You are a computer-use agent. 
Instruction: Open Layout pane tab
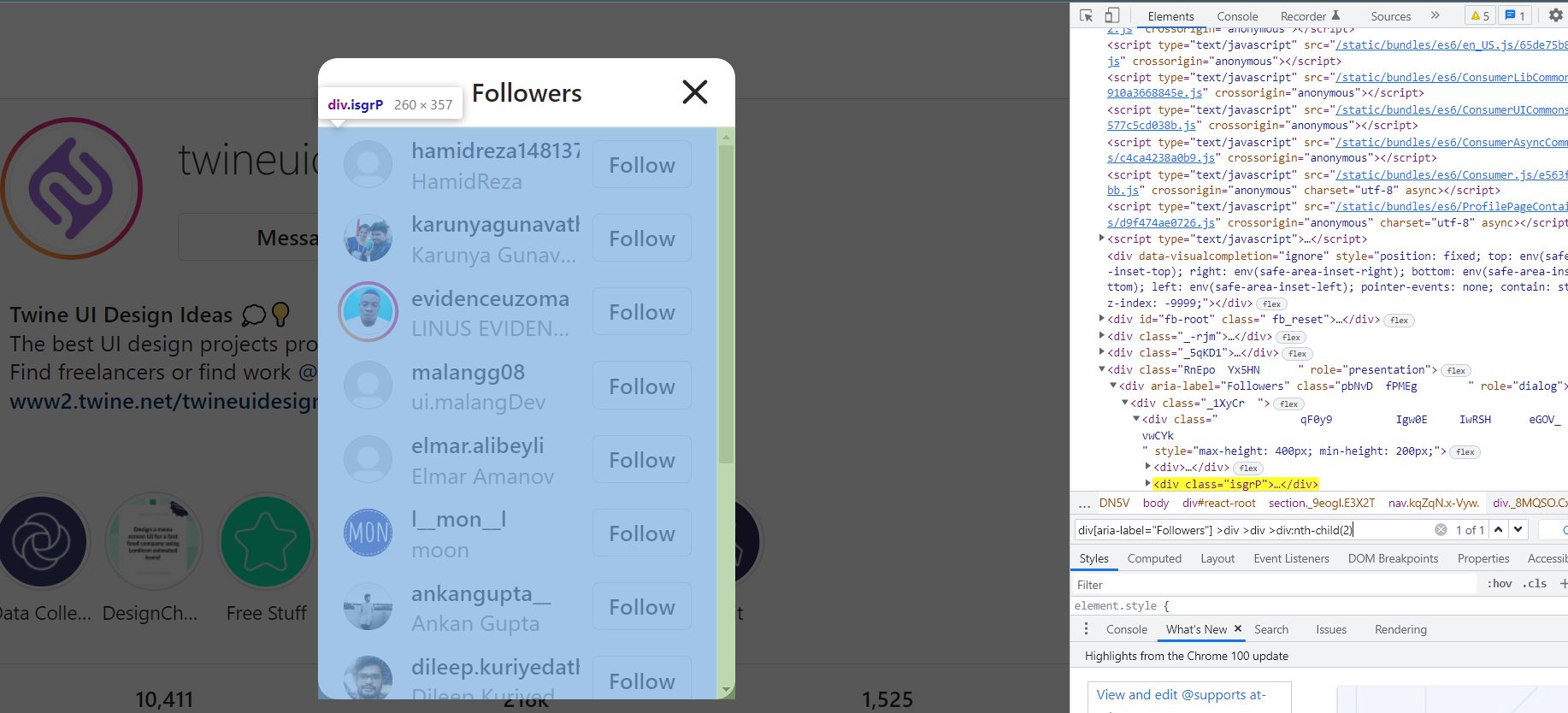click(x=1217, y=558)
